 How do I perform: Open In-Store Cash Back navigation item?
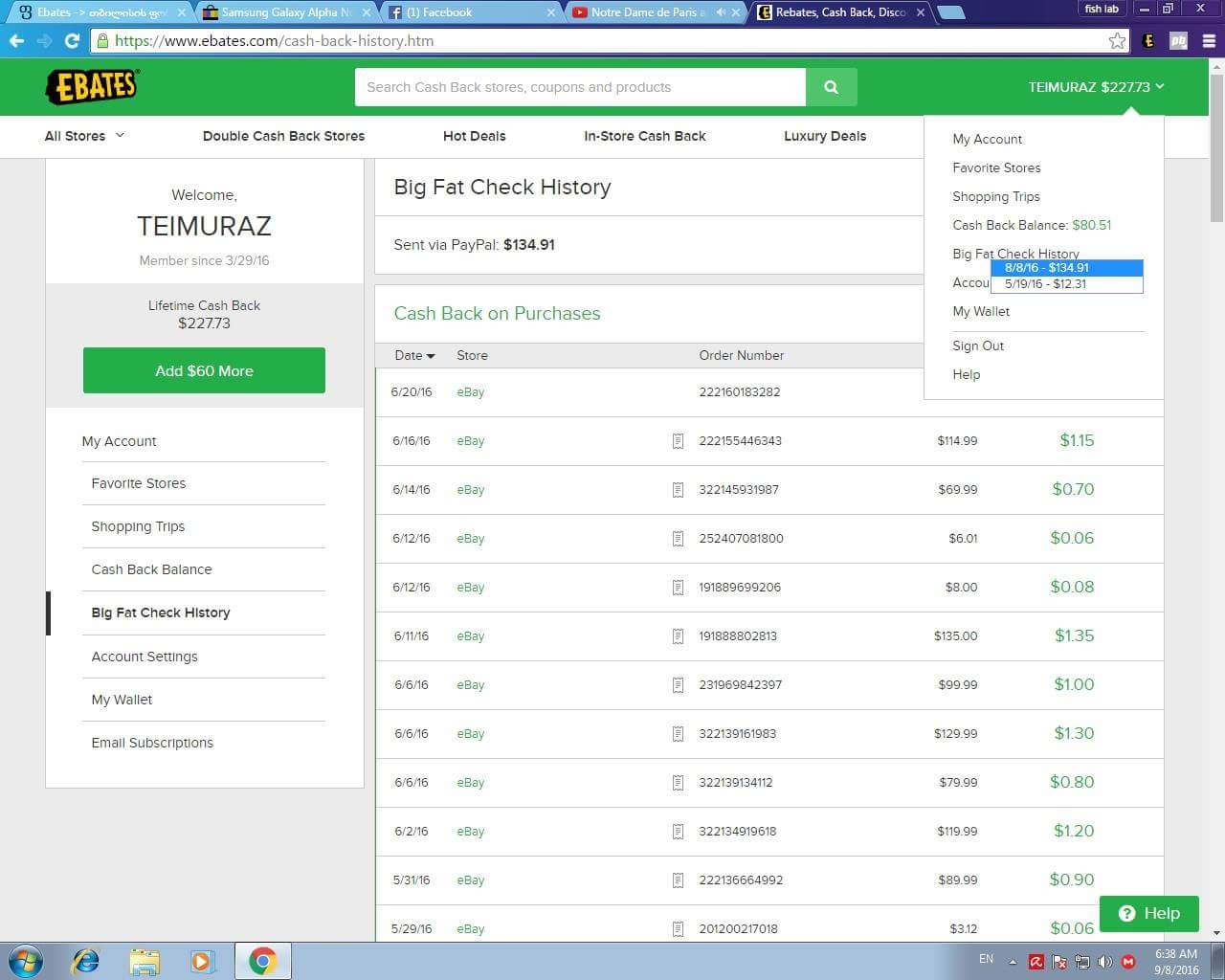click(645, 136)
